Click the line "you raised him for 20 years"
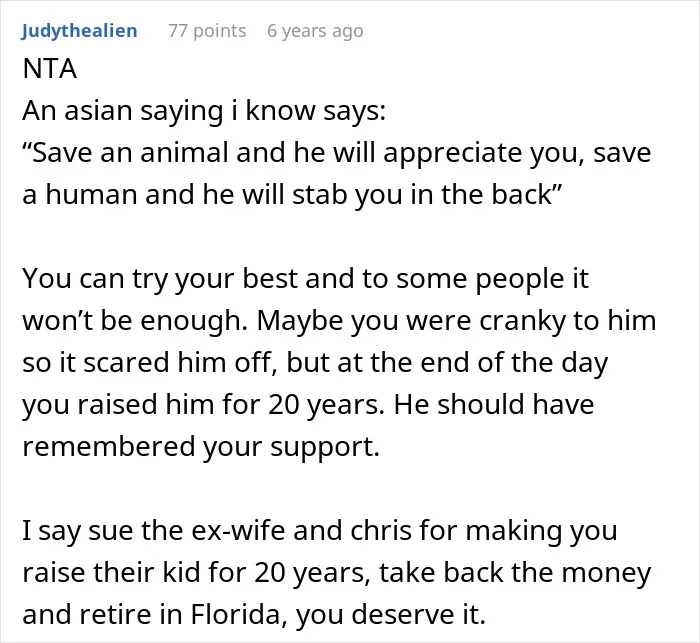Screen dimensions: 700x643 coord(308,404)
